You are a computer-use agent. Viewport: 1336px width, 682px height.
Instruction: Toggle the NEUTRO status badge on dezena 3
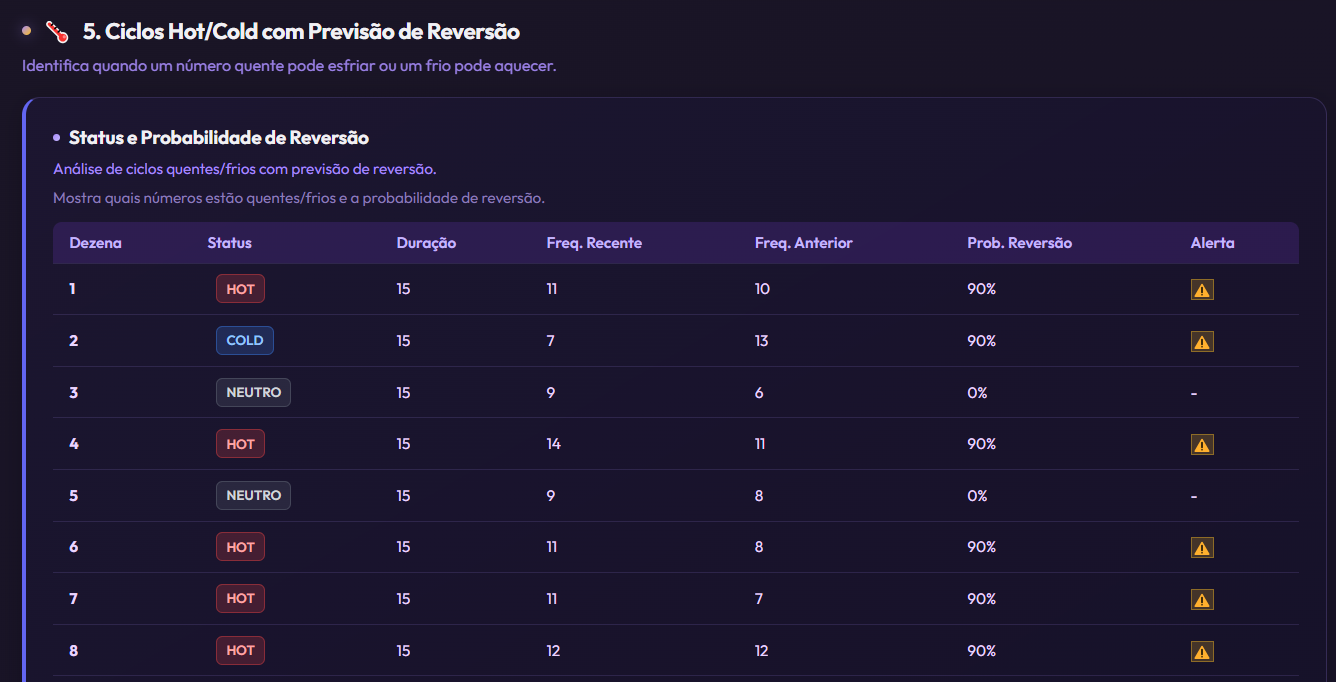coord(253,392)
